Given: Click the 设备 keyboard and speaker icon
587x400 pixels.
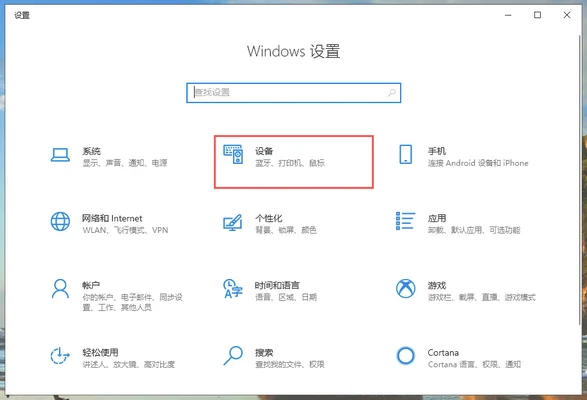Looking at the screenshot, I should point(233,154).
